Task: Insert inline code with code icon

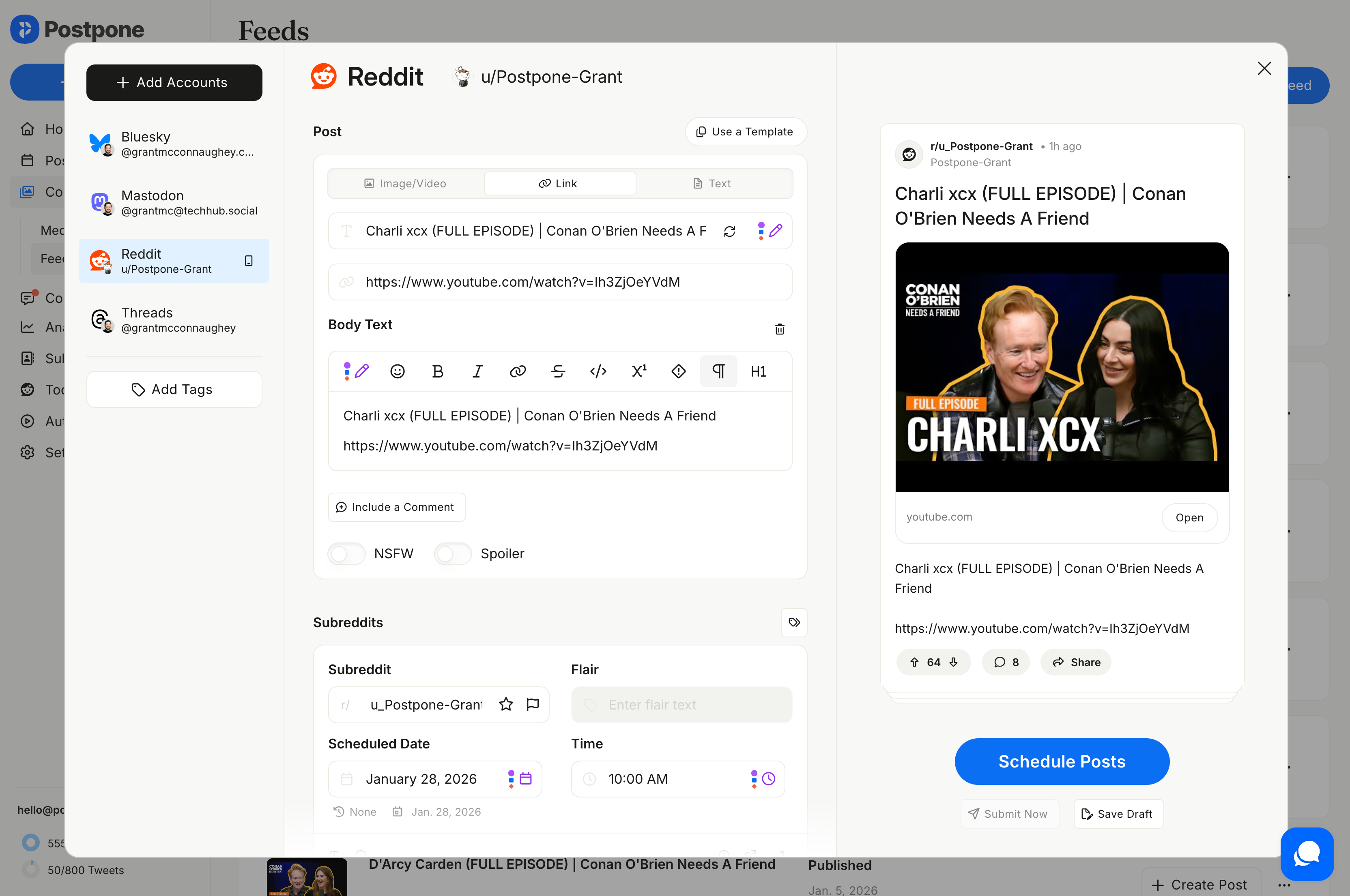Action: pyautogui.click(x=598, y=371)
